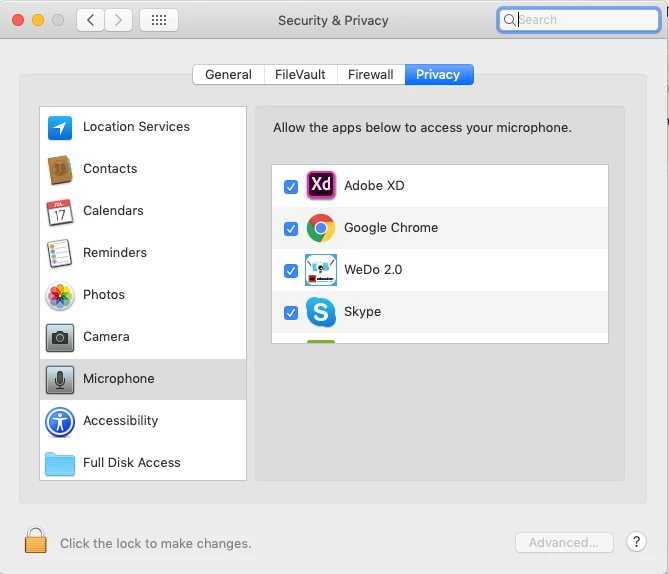Click the Skype app icon

[x=321, y=312]
